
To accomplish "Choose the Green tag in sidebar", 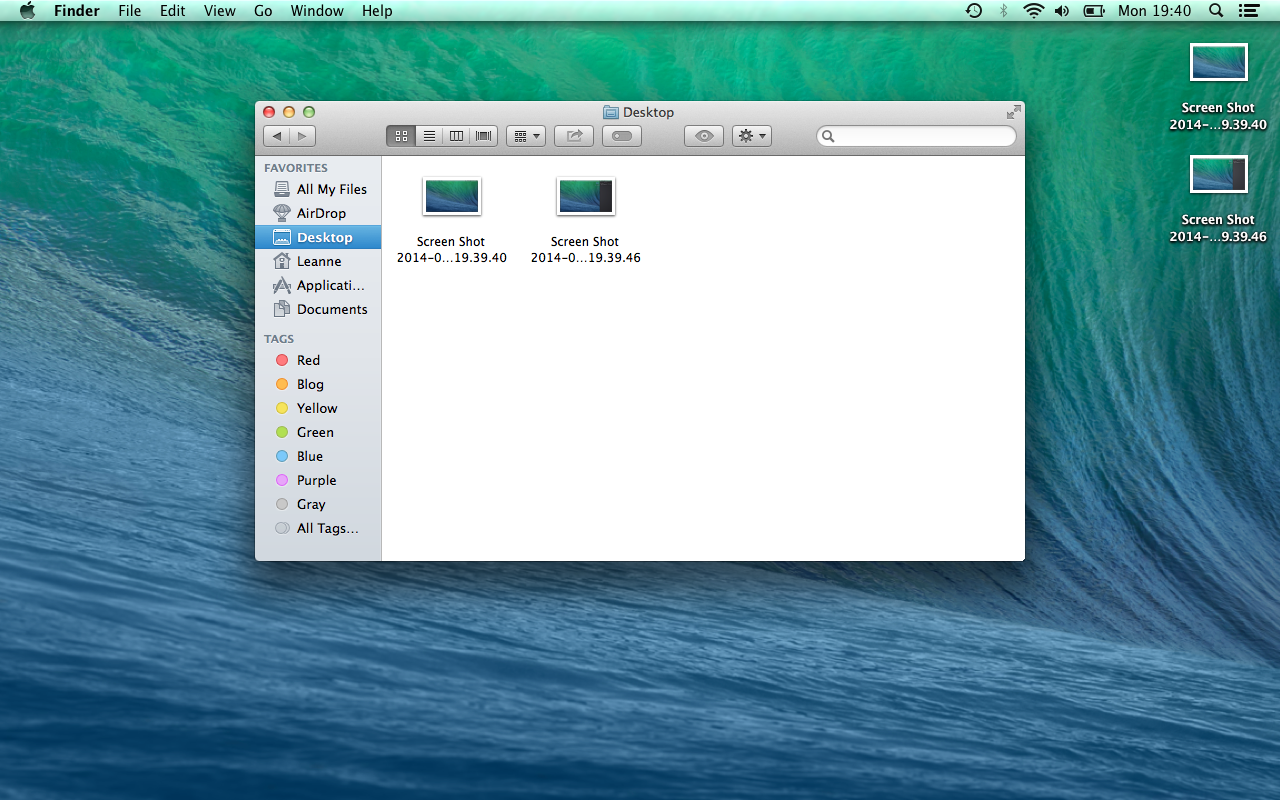I will (x=318, y=432).
